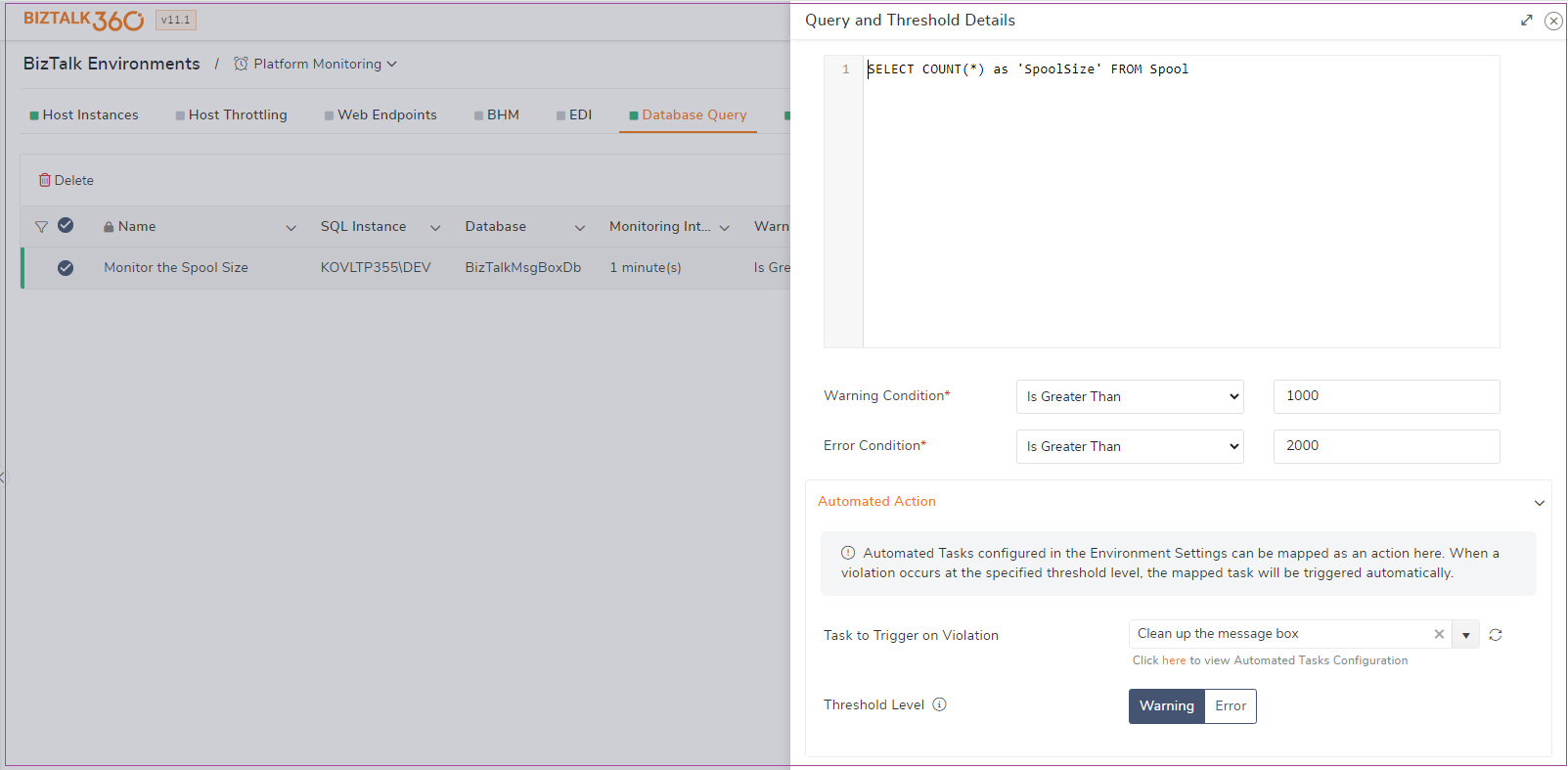1568x770 pixels.
Task: Click the 'here' link for Automated Tasks Configuration
Action: click(x=1174, y=660)
